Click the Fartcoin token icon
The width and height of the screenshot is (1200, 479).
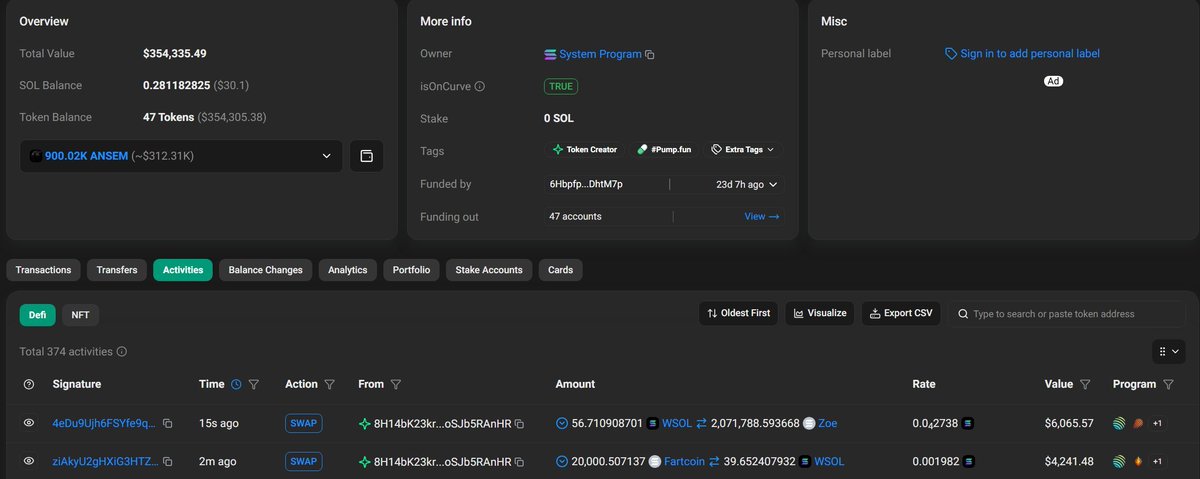[655, 461]
